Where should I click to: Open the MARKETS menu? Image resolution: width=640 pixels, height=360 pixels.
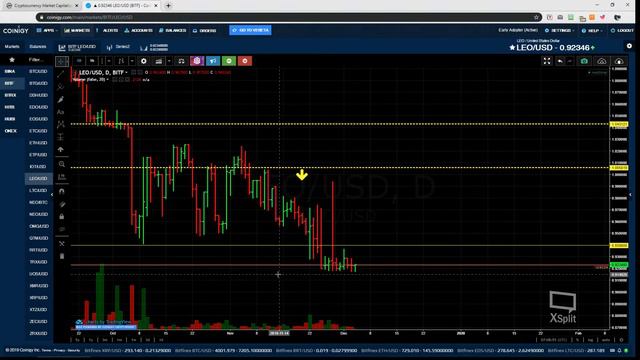coord(77,31)
